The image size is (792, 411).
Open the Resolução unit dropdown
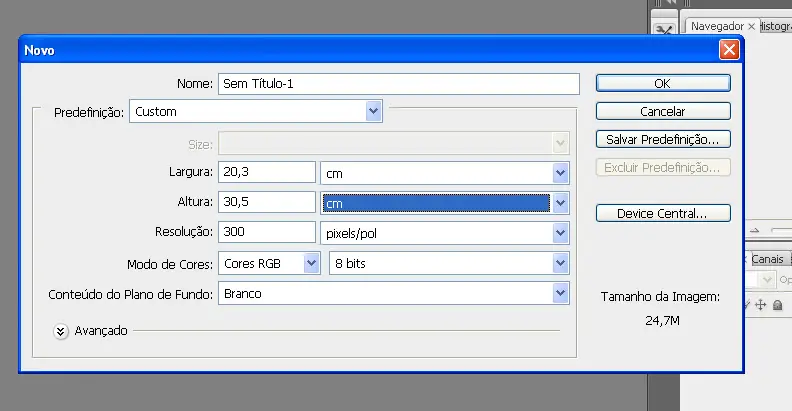pos(560,233)
